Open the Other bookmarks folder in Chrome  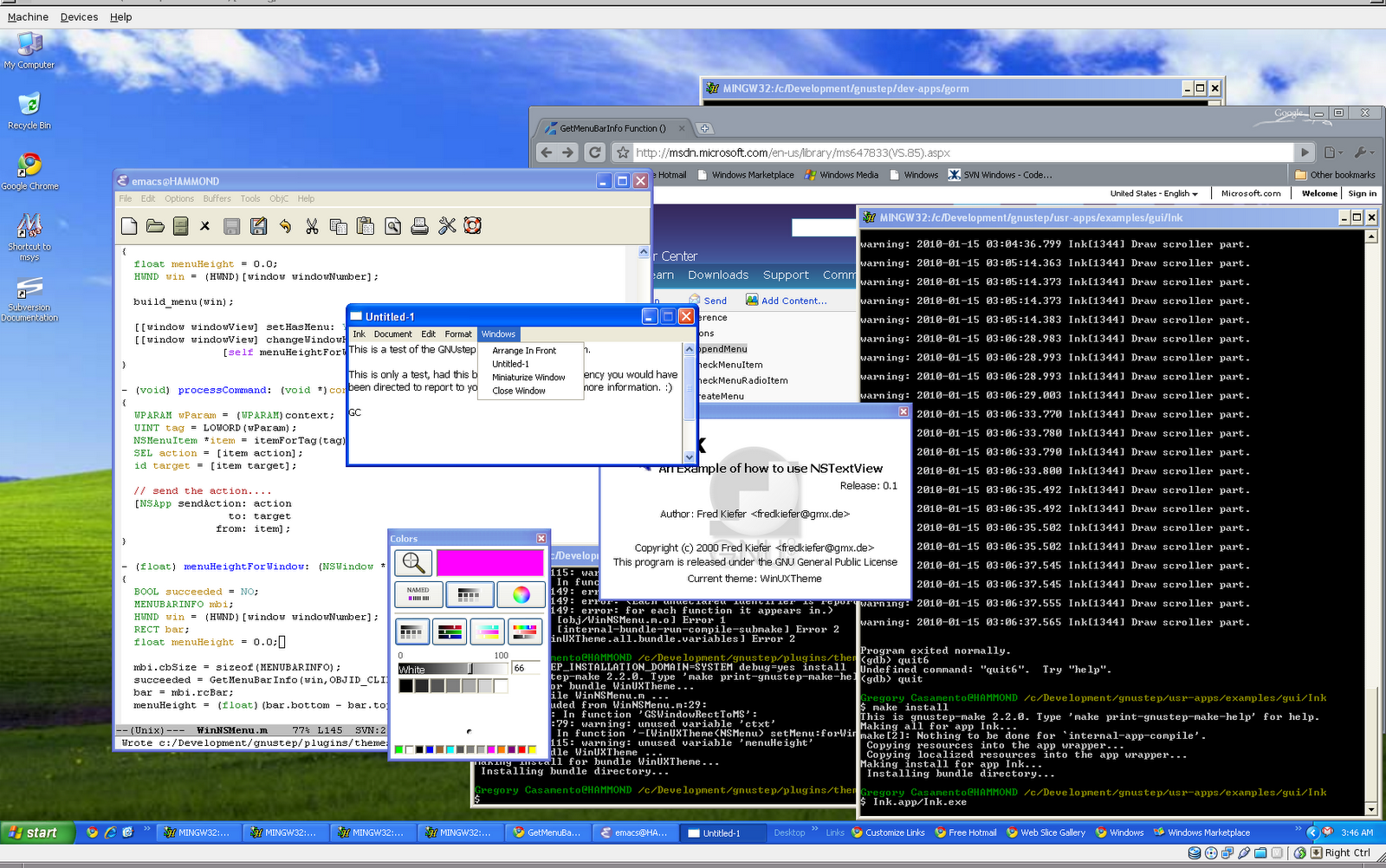tap(1335, 175)
